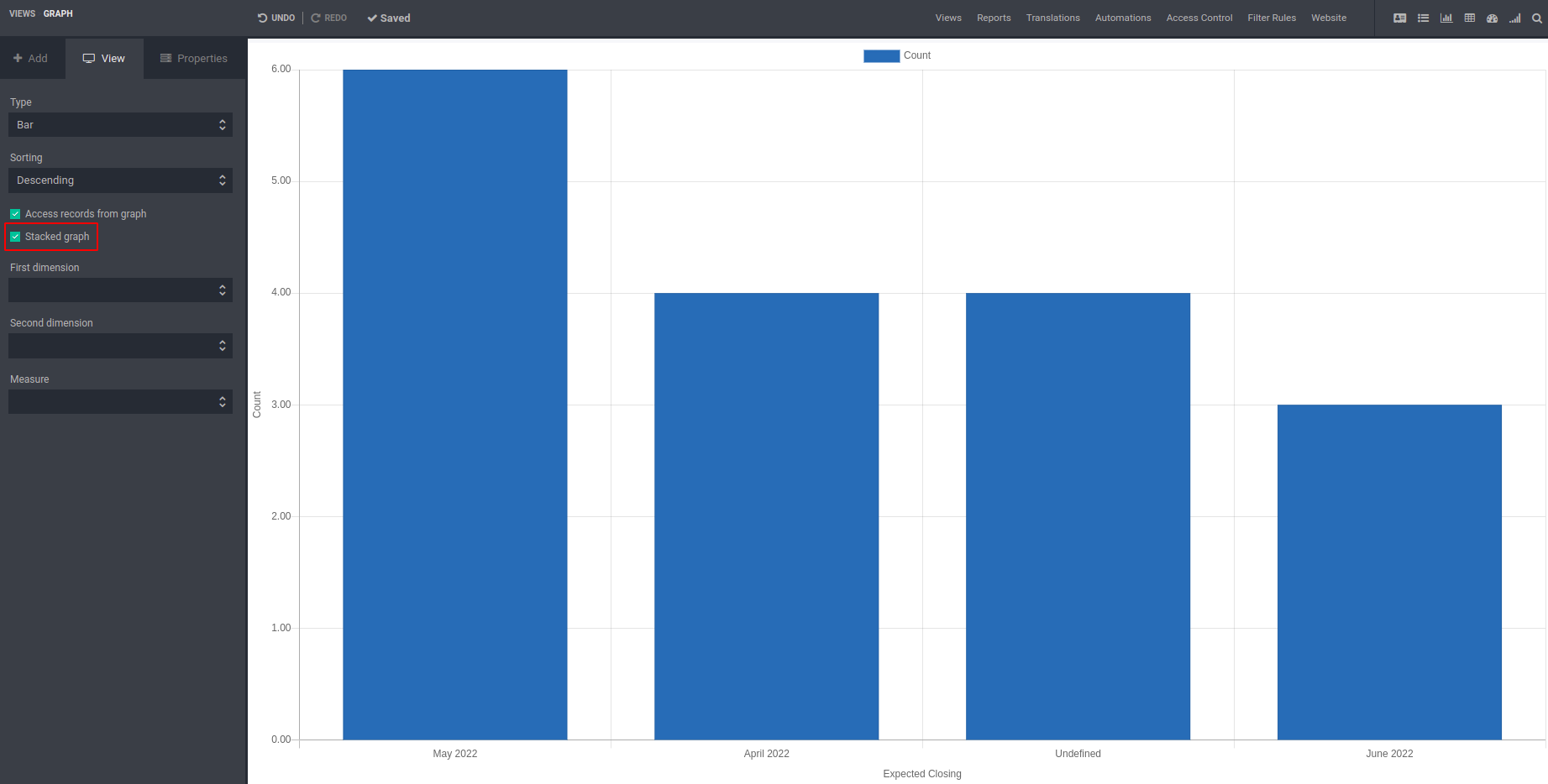Open the list view icon
Screen dimensions: 1548x784
(x=1423, y=18)
